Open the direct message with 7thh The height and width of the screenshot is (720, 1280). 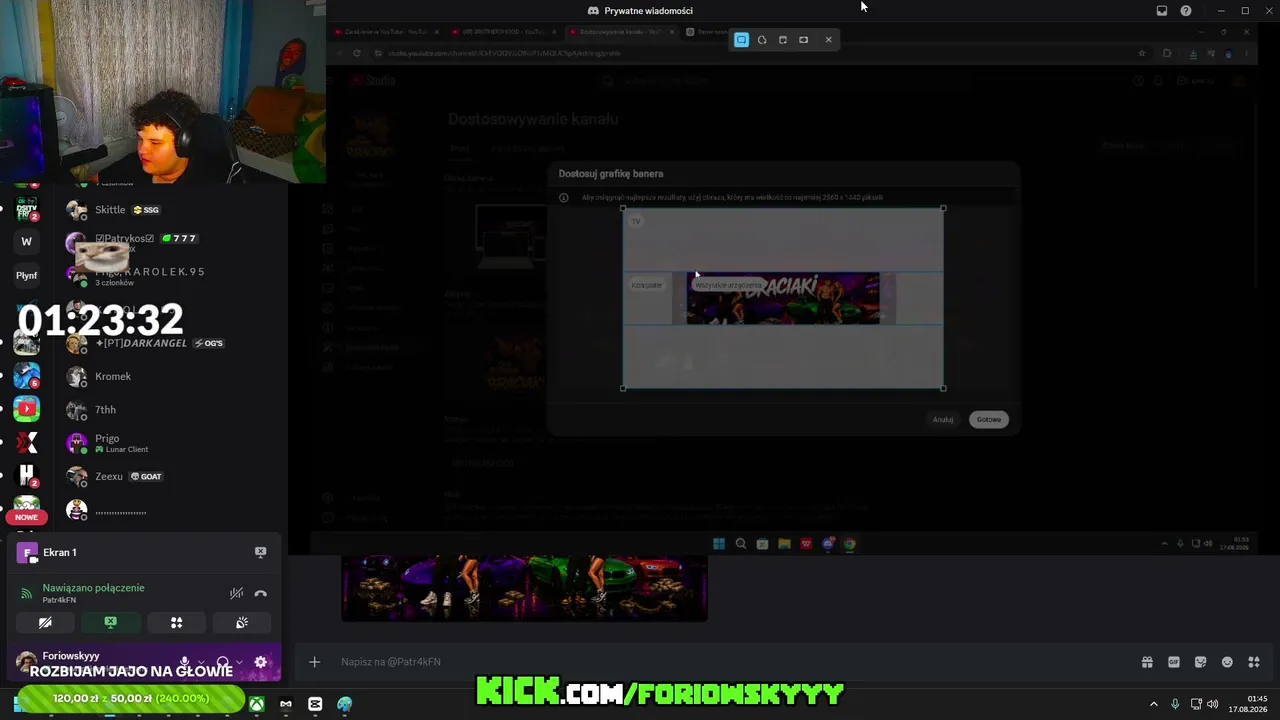(x=170, y=410)
